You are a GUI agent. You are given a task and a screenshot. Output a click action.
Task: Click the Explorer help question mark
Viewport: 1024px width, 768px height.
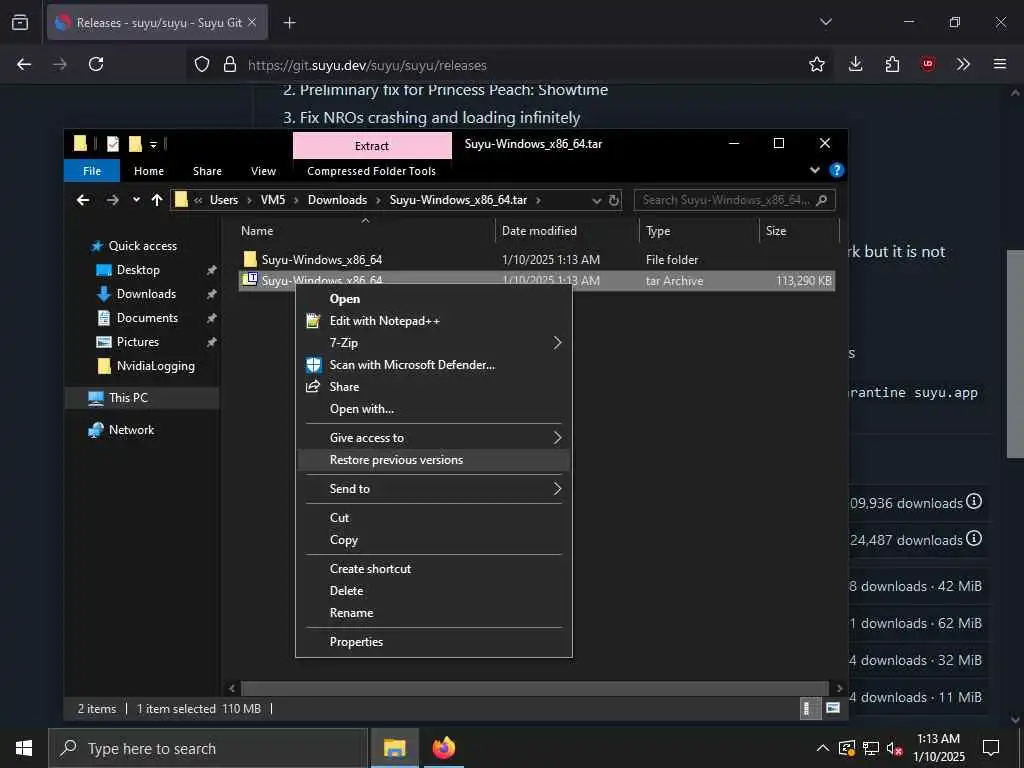[x=836, y=170]
